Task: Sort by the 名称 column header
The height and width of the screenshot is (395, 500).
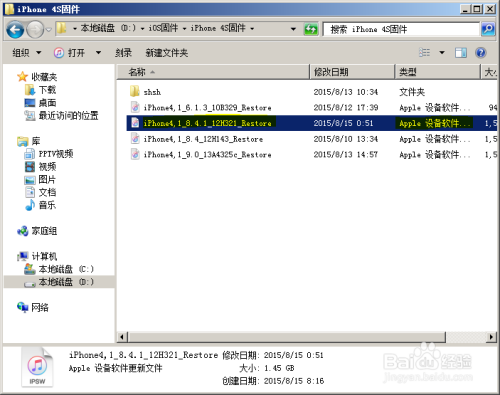Action: point(213,72)
